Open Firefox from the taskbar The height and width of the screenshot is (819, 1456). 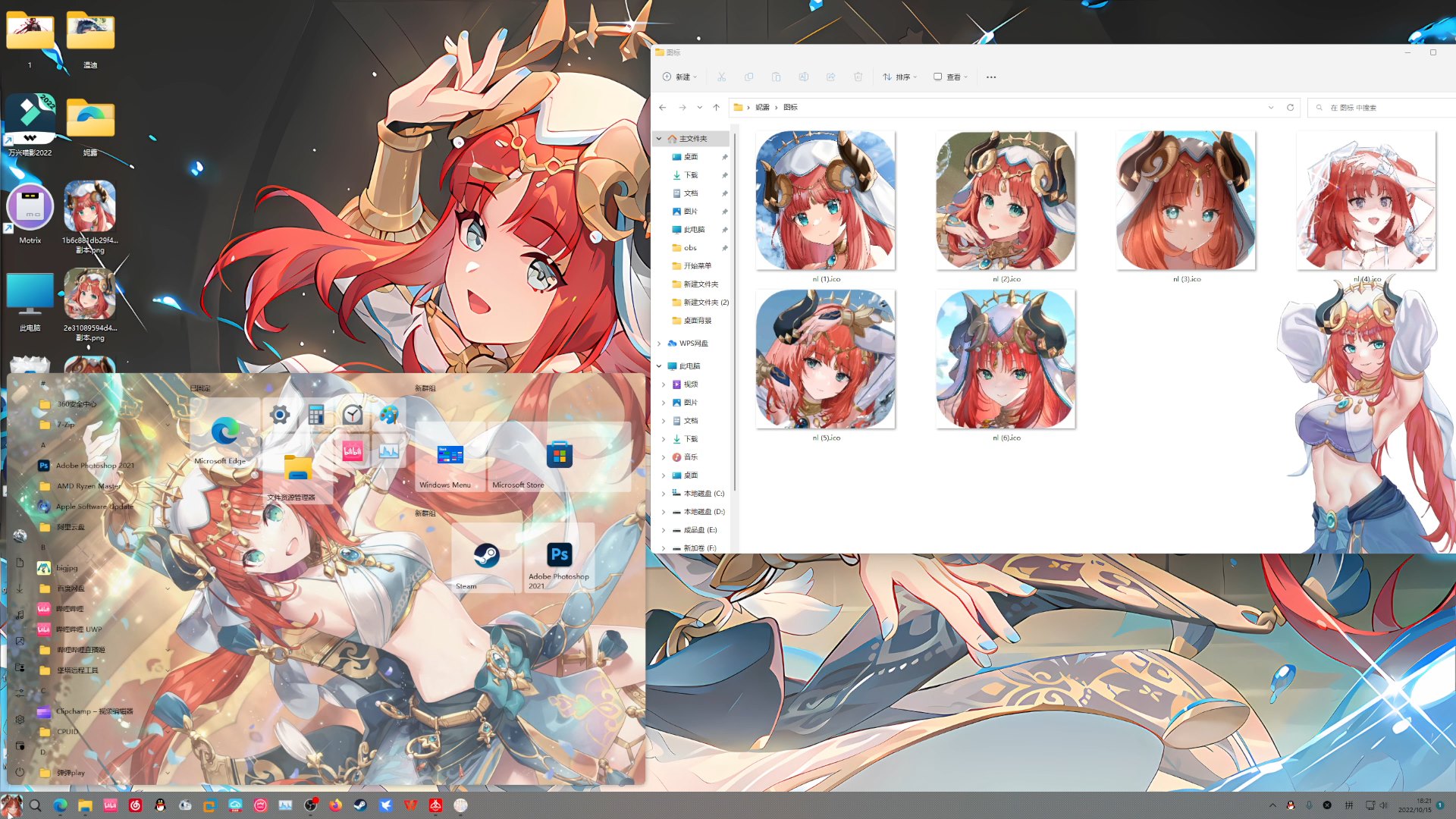[x=335, y=805]
